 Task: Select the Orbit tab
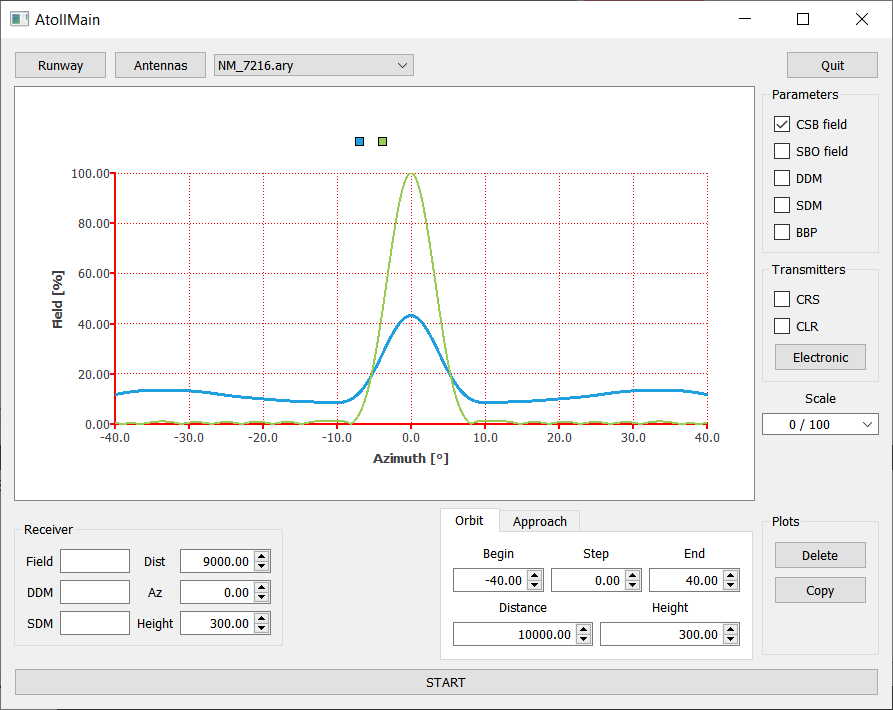click(x=469, y=521)
